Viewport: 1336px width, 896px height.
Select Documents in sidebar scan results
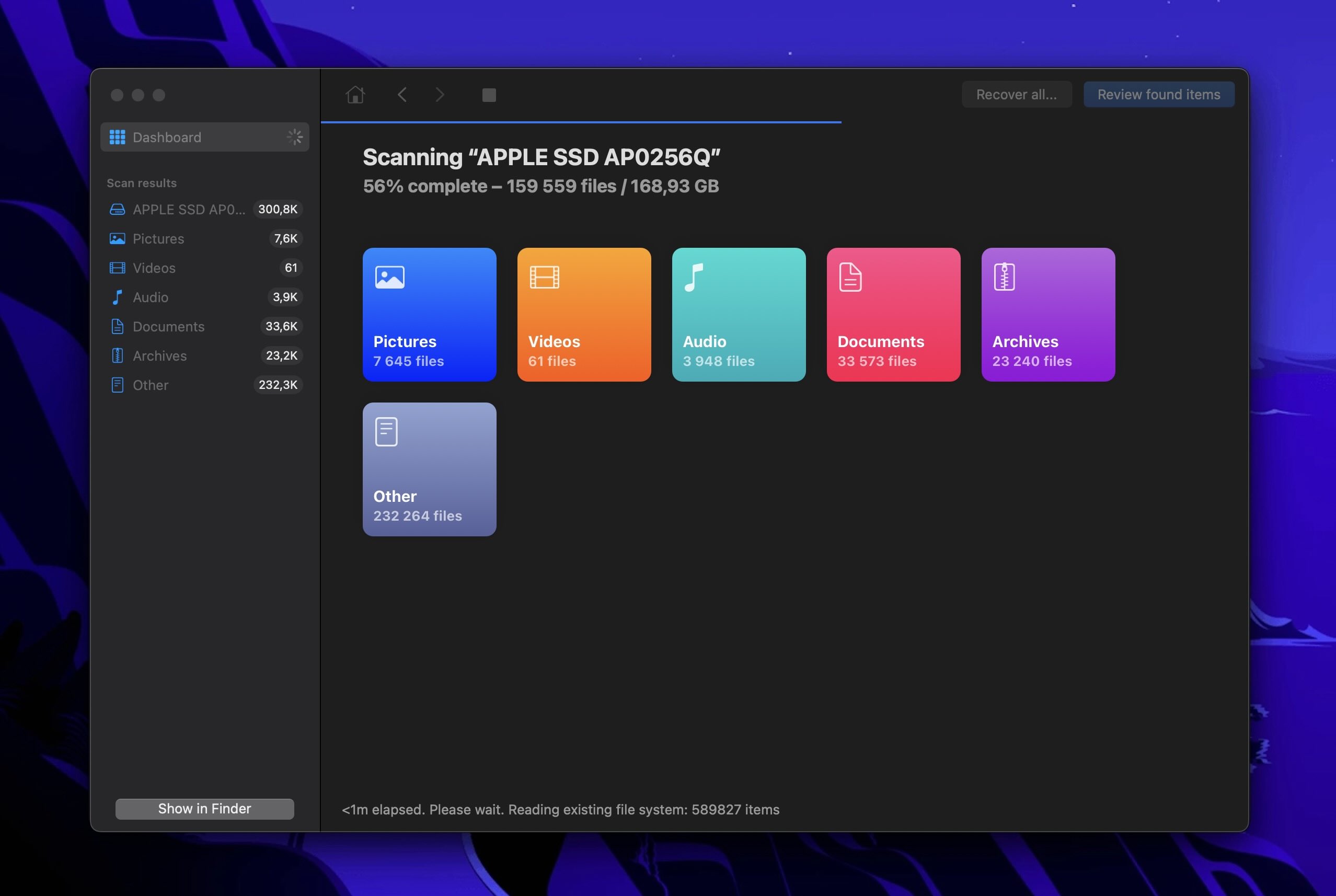pyautogui.click(x=168, y=326)
